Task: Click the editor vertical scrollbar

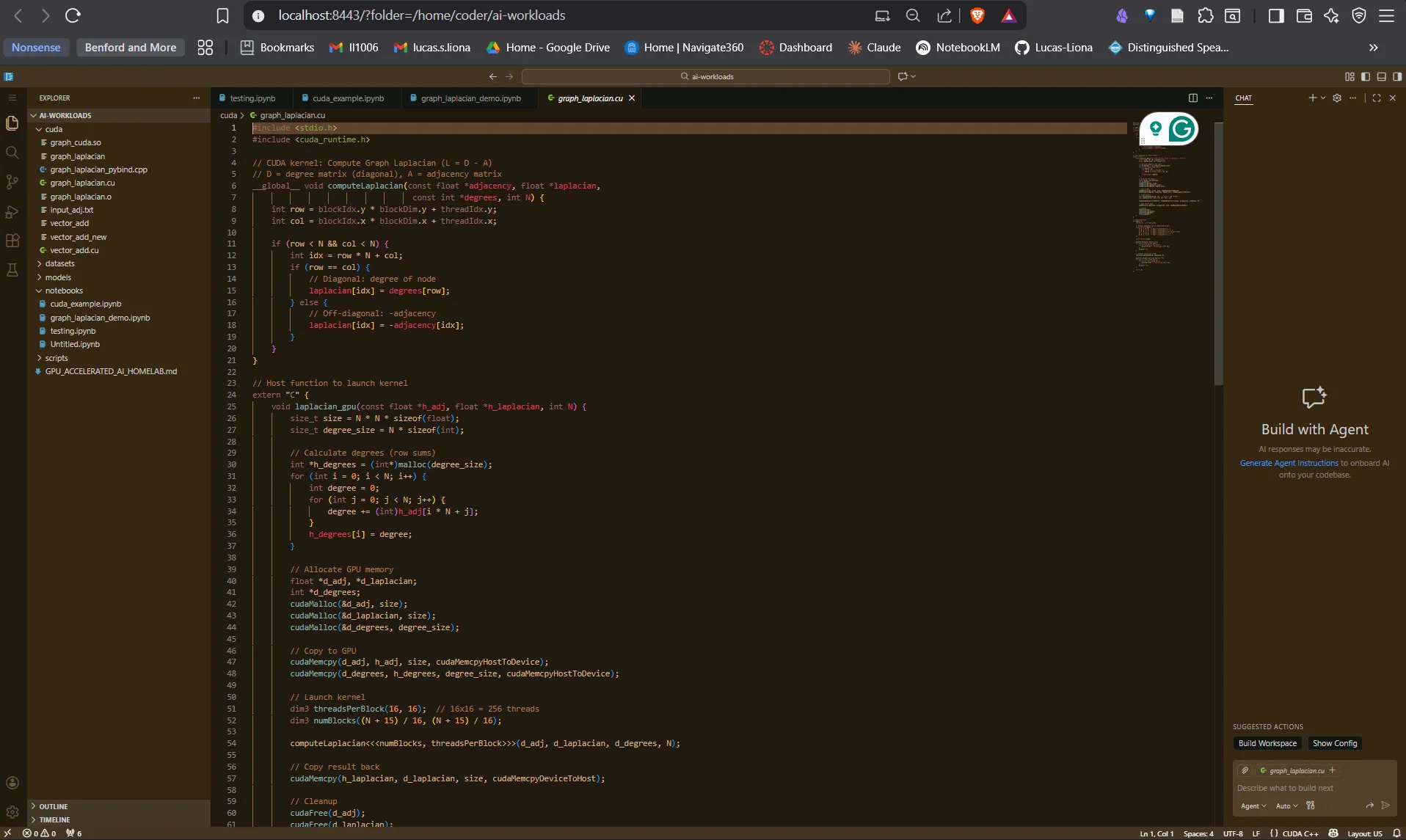Action: (1218, 253)
